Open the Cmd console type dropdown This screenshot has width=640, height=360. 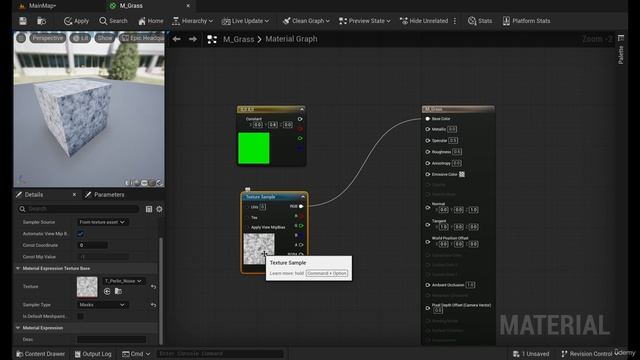click(x=136, y=354)
